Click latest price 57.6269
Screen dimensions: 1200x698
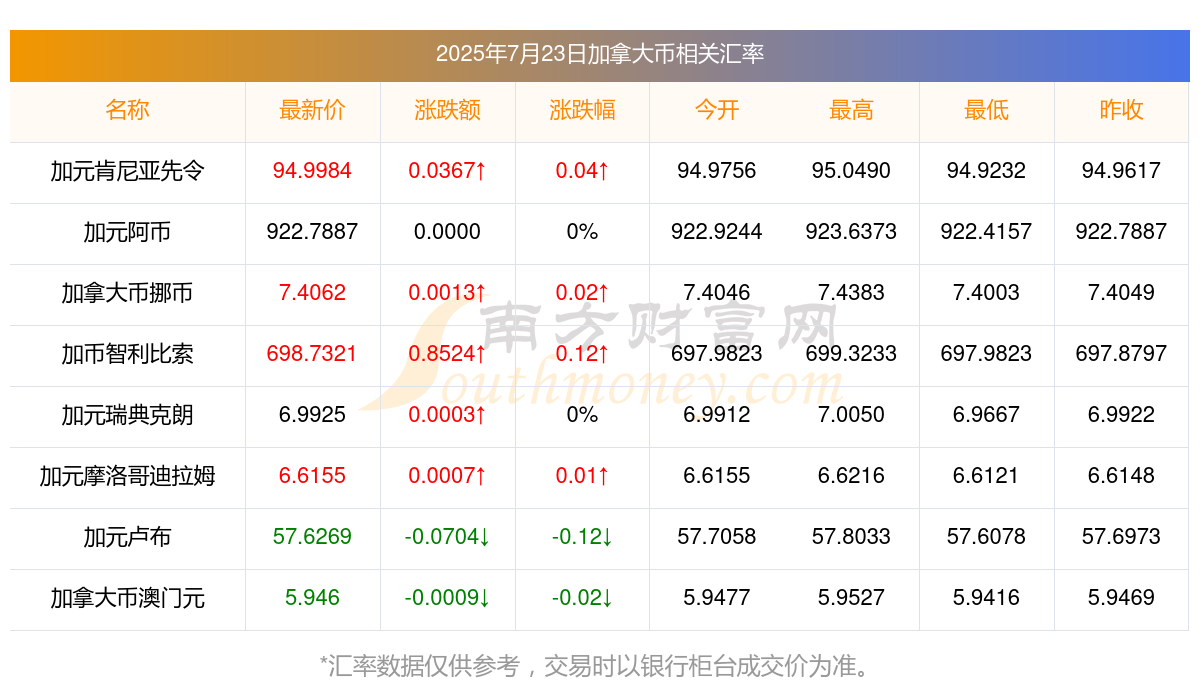[x=312, y=537]
